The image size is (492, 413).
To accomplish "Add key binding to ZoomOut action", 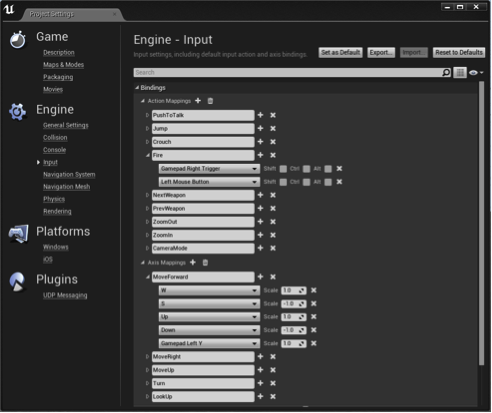I will [x=260, y=222].
